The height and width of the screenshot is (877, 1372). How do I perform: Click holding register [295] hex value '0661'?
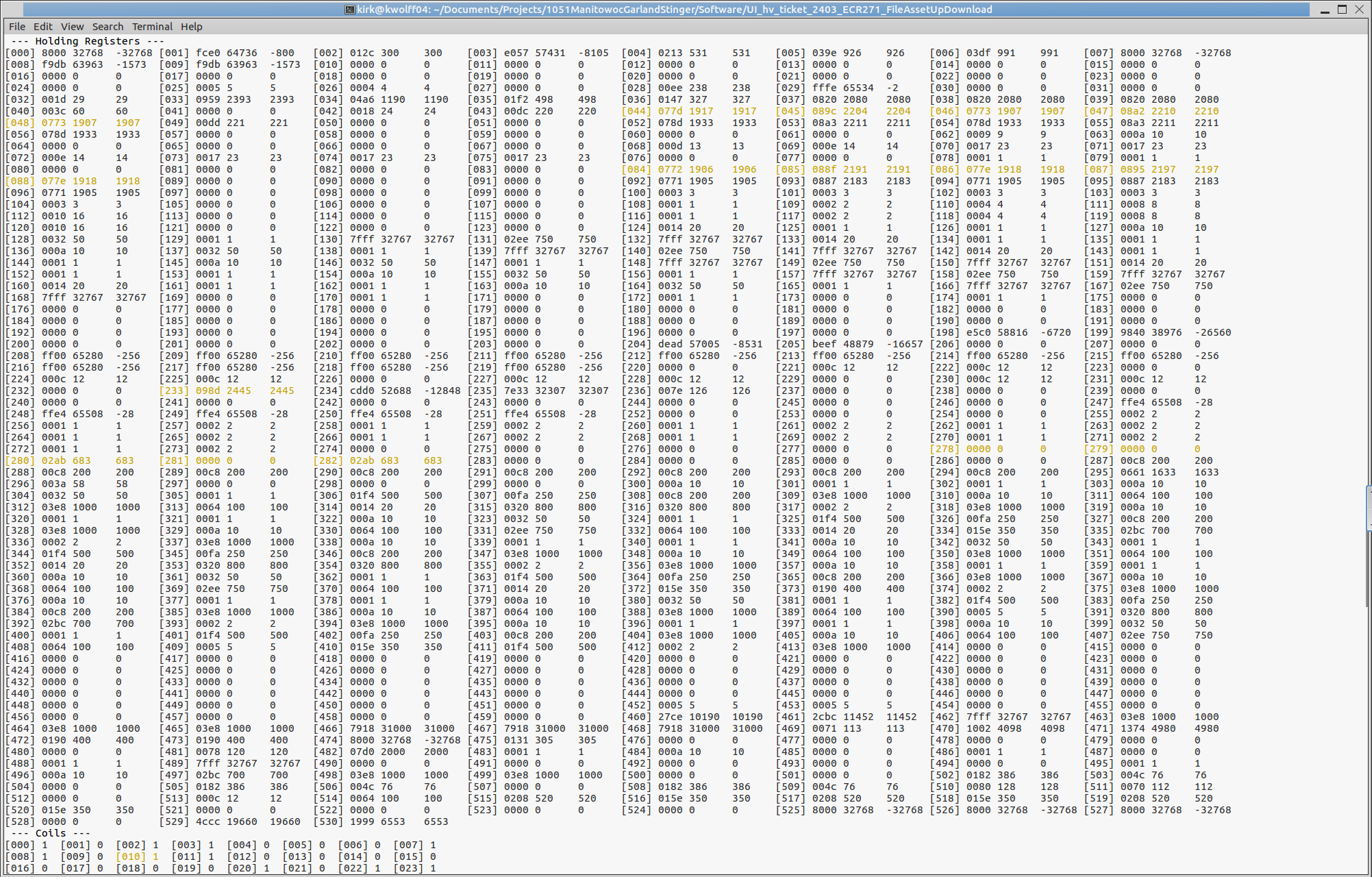coord(1133,472)
